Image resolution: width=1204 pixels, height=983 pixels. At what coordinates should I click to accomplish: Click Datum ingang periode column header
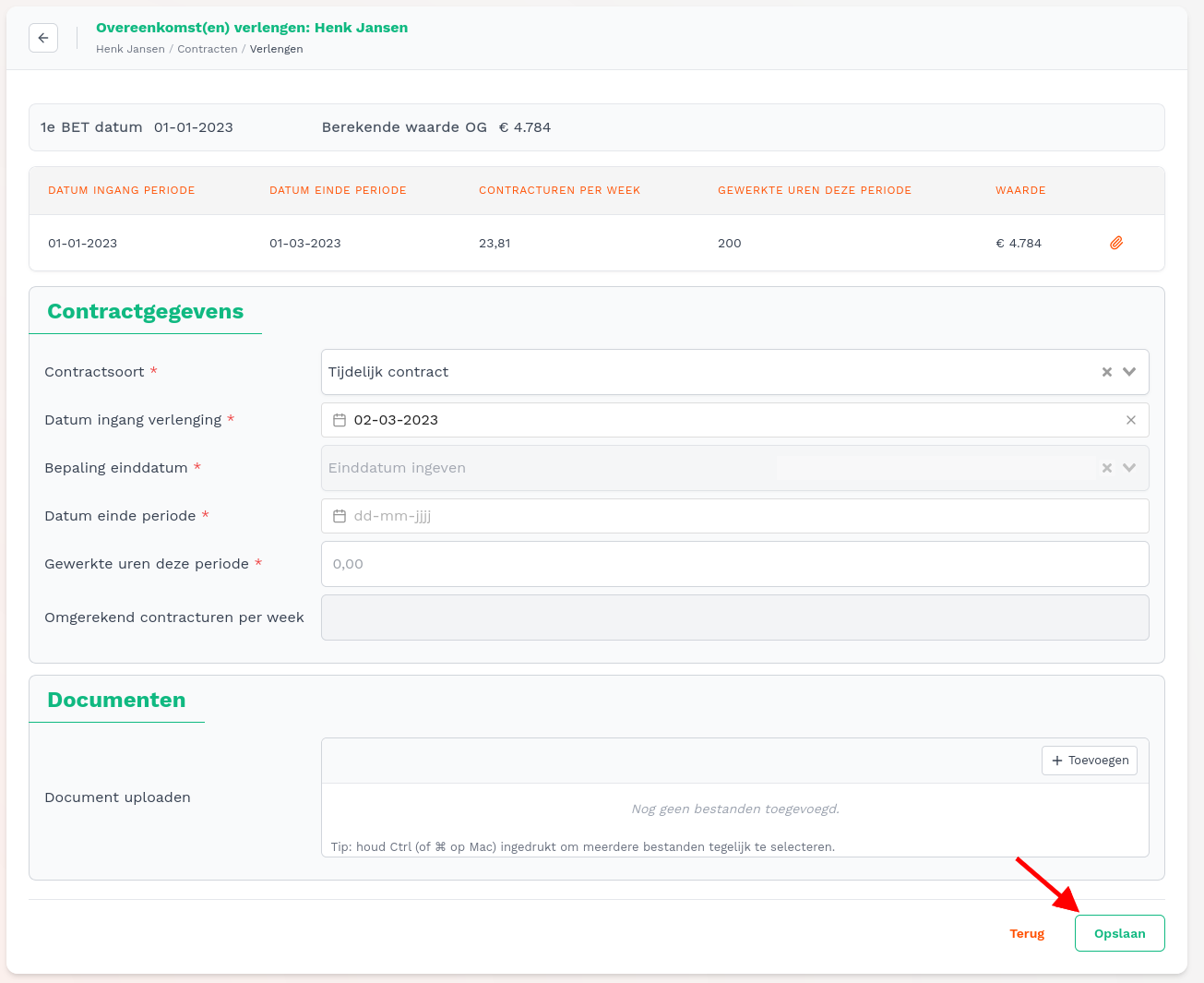(x=122, y=190)
